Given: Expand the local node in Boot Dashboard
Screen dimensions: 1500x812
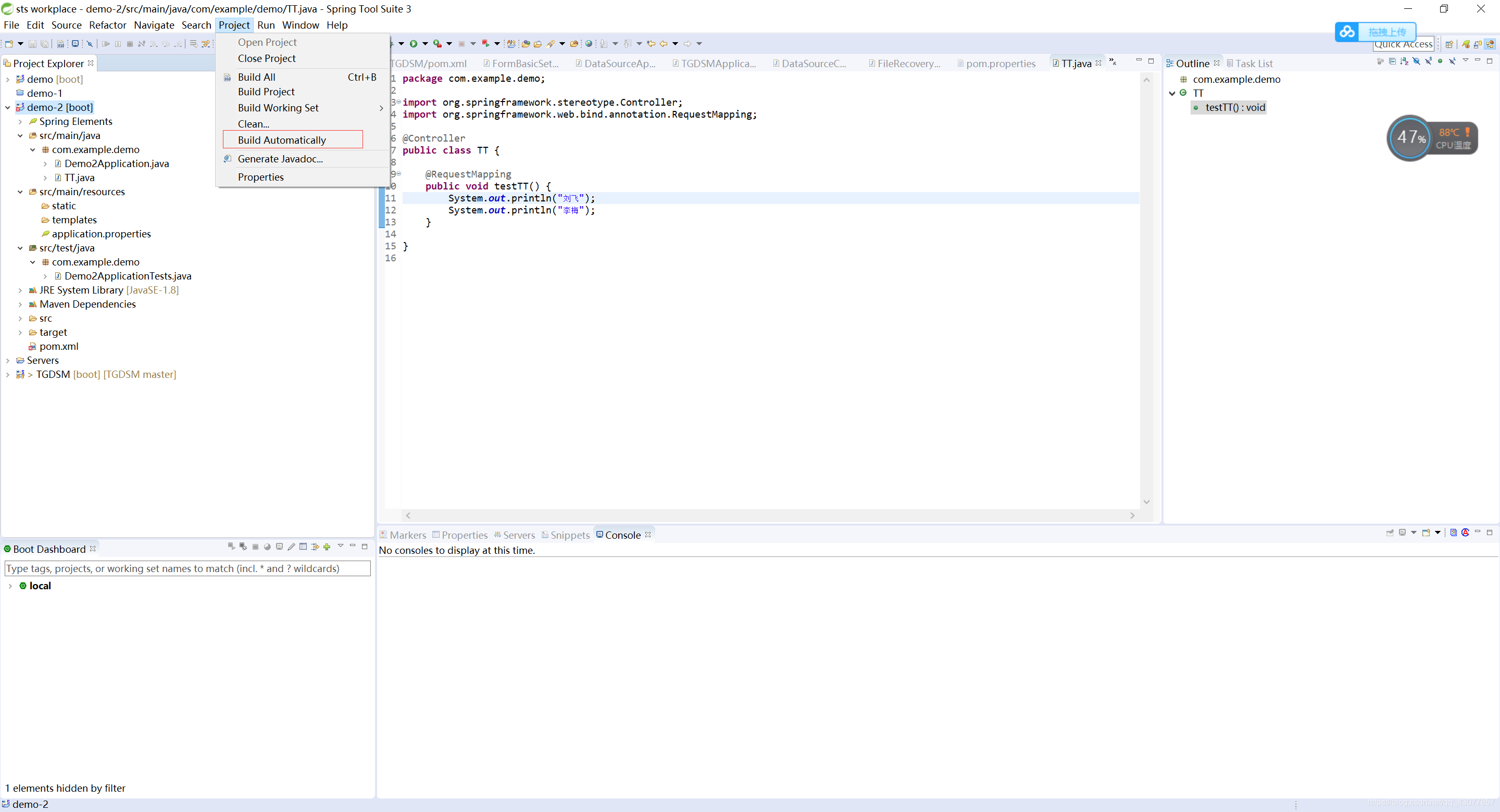Looking at the screenshot, I should (x=10, y=586).
